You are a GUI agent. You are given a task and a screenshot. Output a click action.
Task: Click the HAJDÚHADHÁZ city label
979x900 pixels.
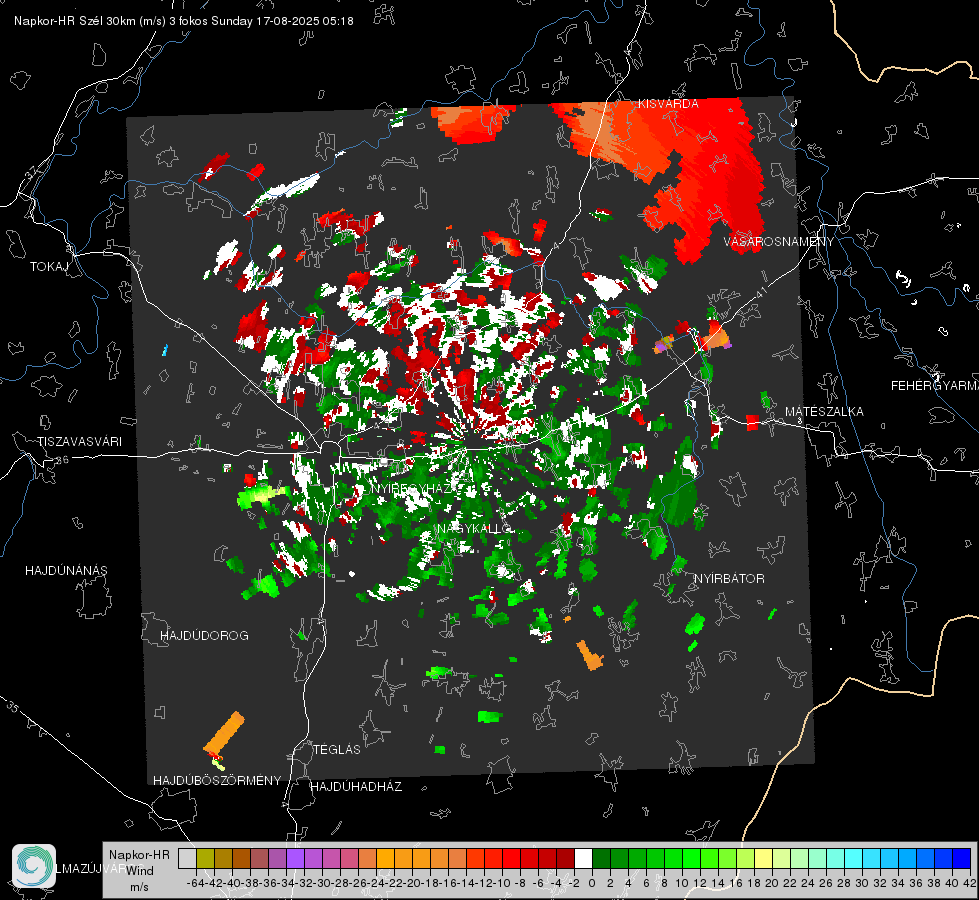[356, 786]
